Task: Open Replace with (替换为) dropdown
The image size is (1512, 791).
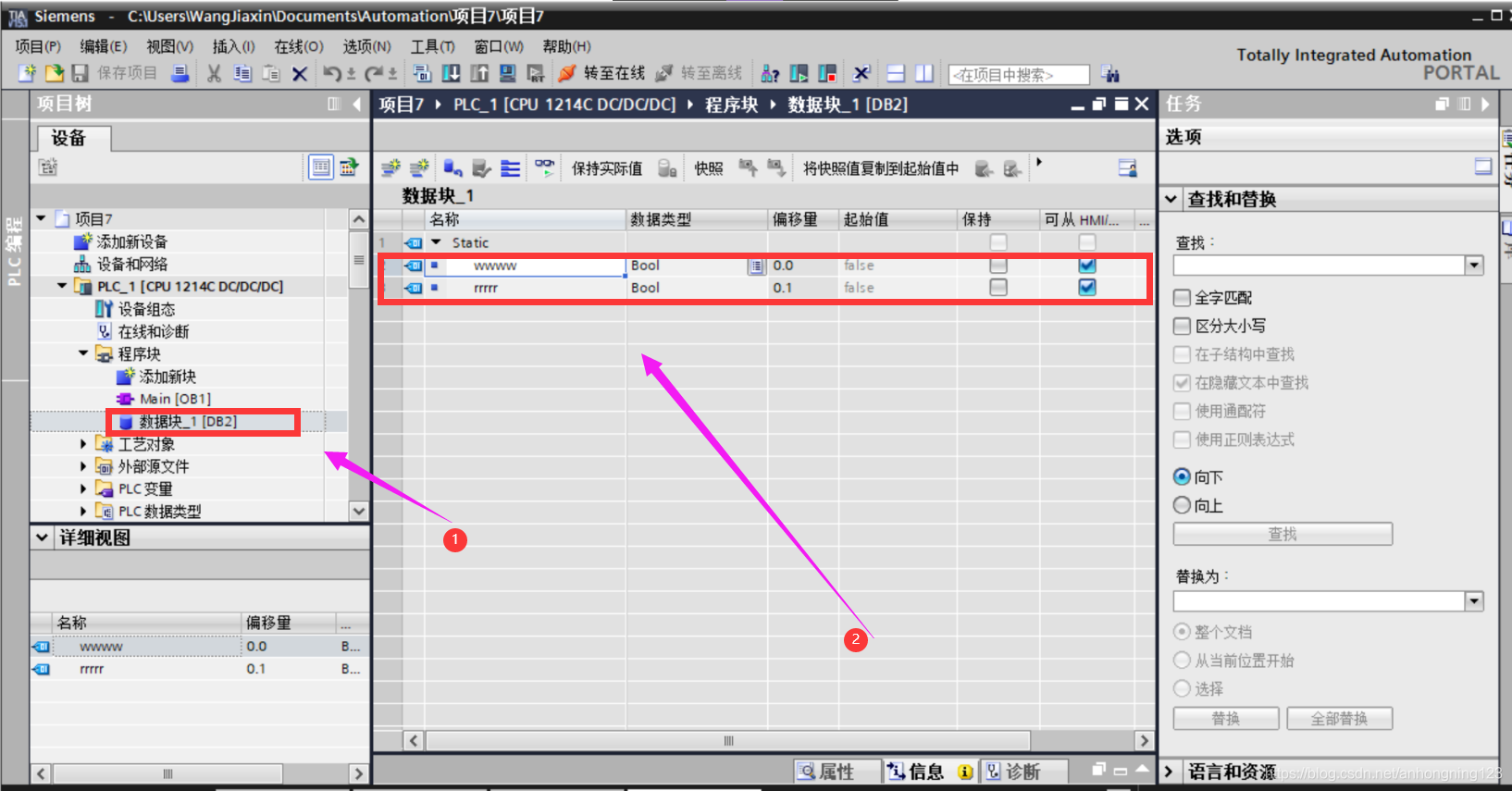Action: pos(1474,601)
